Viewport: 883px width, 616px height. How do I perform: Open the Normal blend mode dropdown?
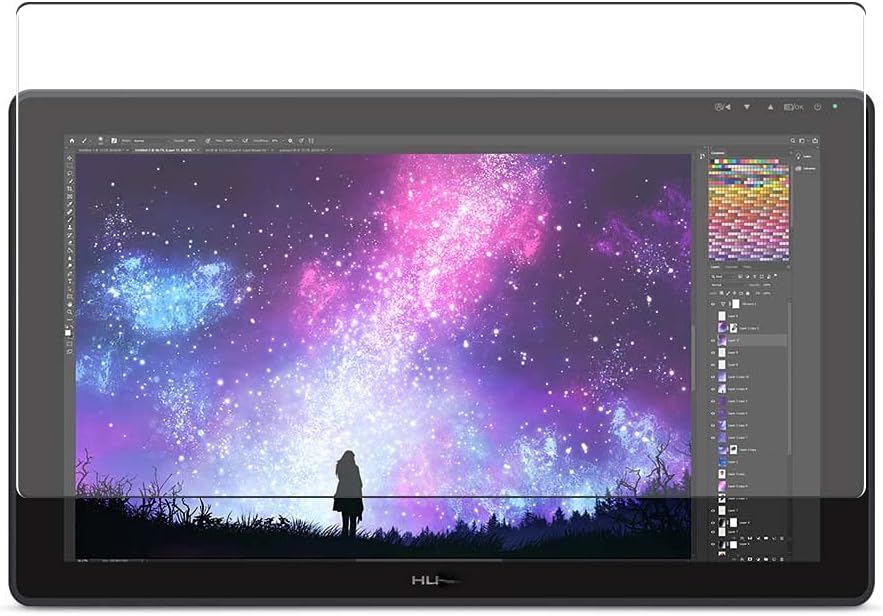tap(728, 285)
